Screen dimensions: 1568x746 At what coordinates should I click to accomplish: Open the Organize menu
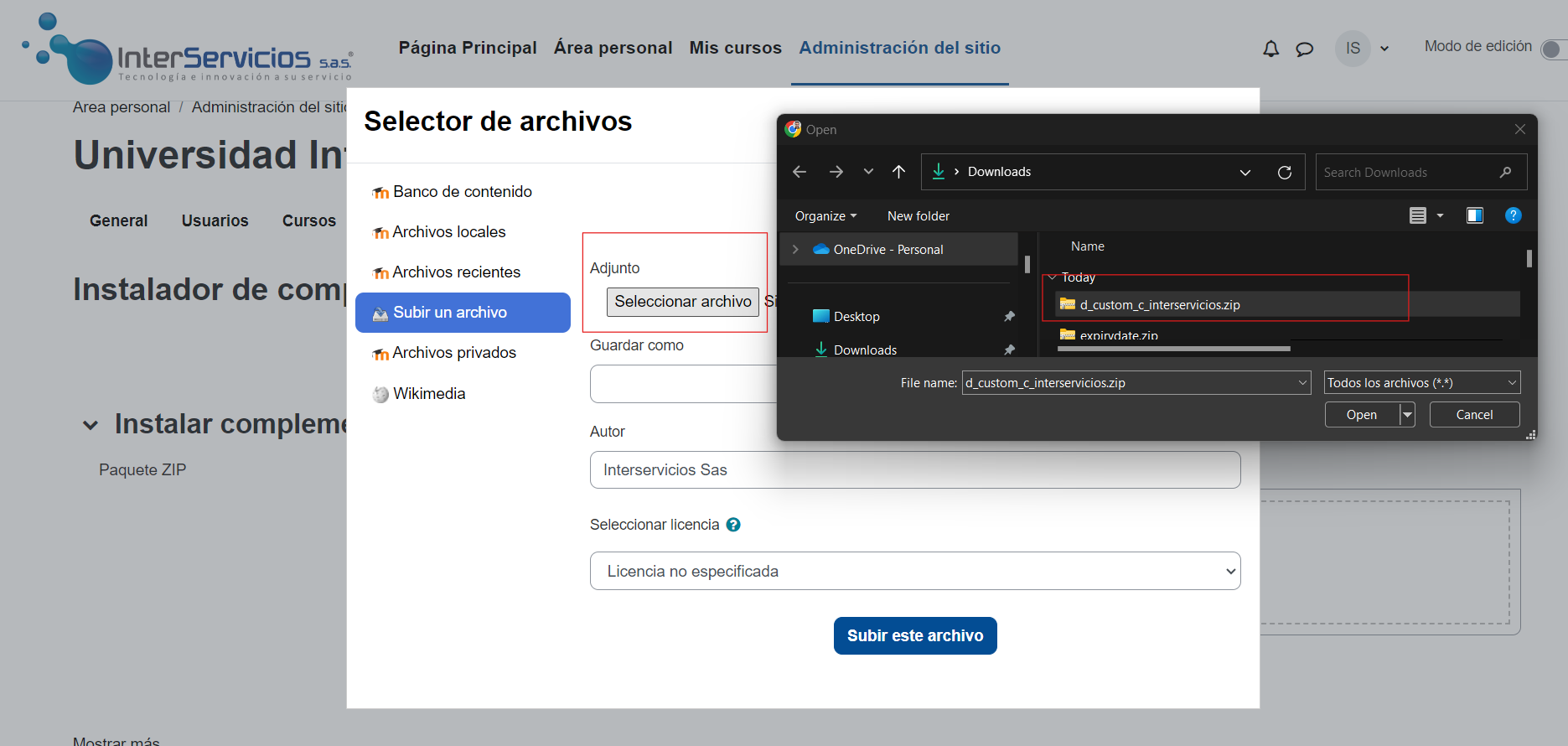click(825, 216)
